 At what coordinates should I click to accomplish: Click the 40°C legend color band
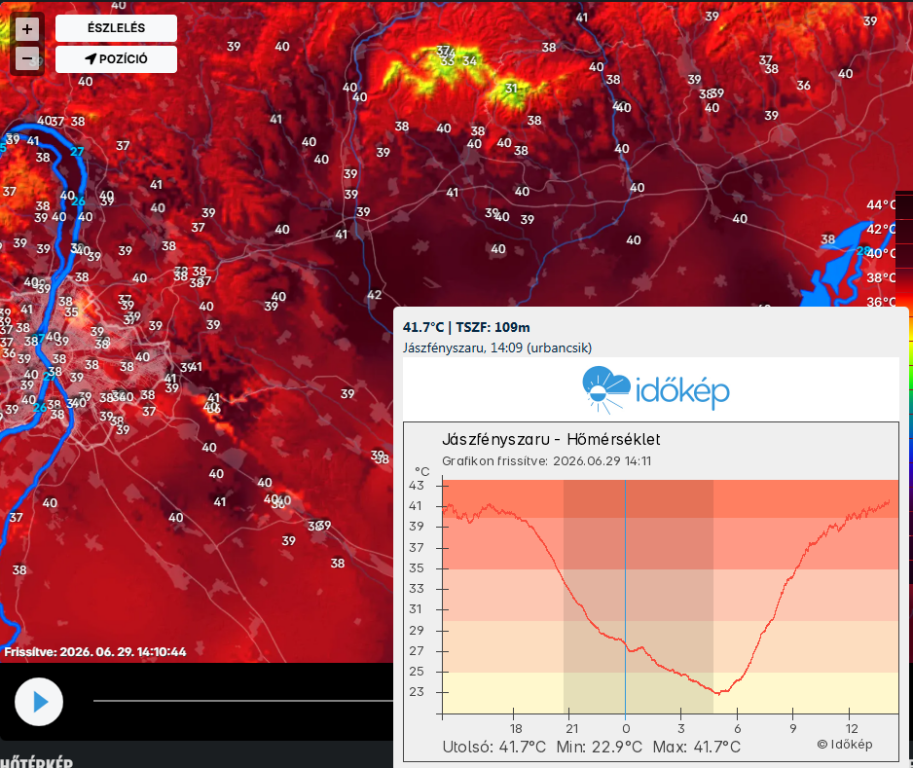904,253
